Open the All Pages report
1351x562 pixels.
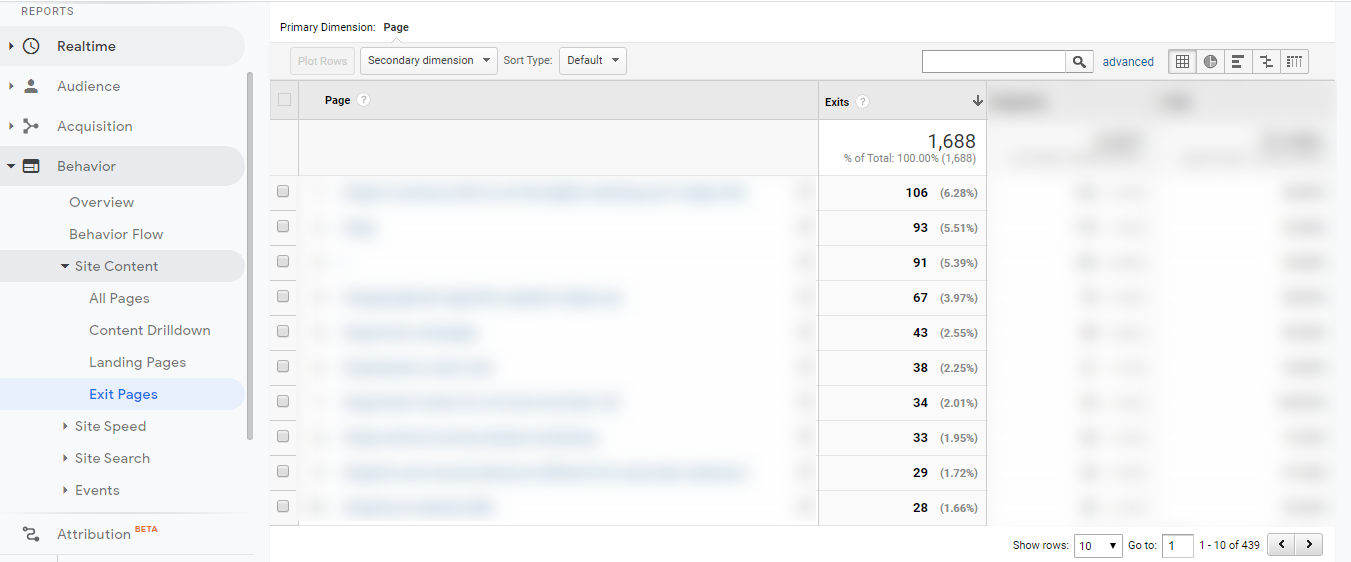coord(119,298)
